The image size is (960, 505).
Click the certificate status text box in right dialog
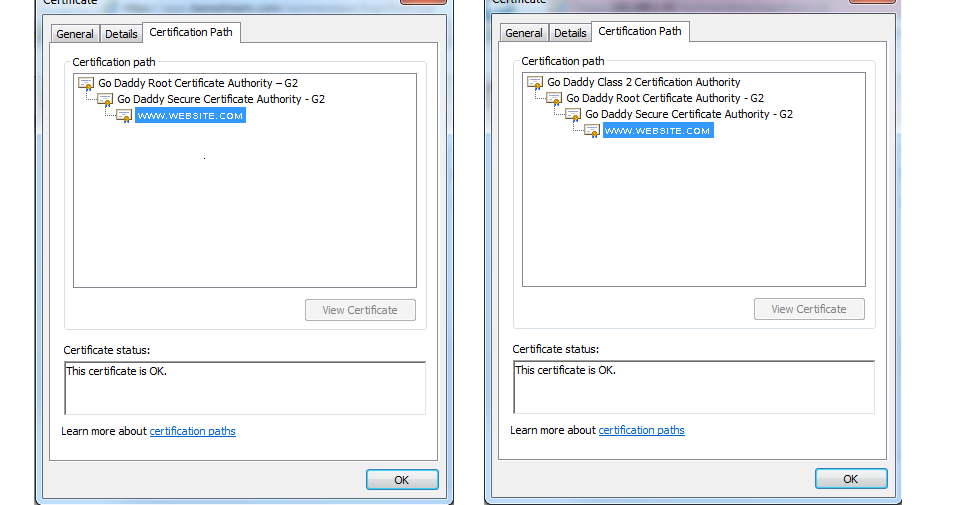(694, 387)
